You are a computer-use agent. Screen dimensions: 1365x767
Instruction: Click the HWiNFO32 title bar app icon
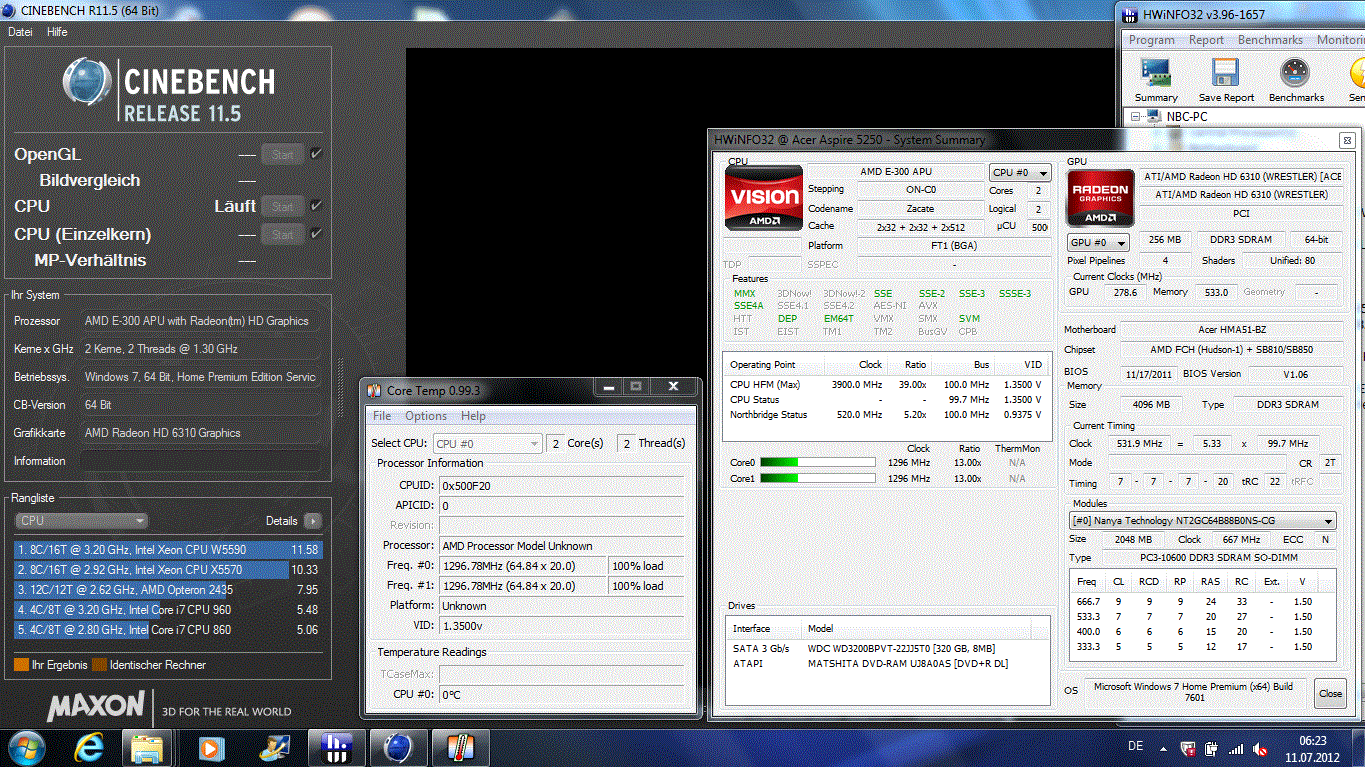click(x=1129, y=15)
